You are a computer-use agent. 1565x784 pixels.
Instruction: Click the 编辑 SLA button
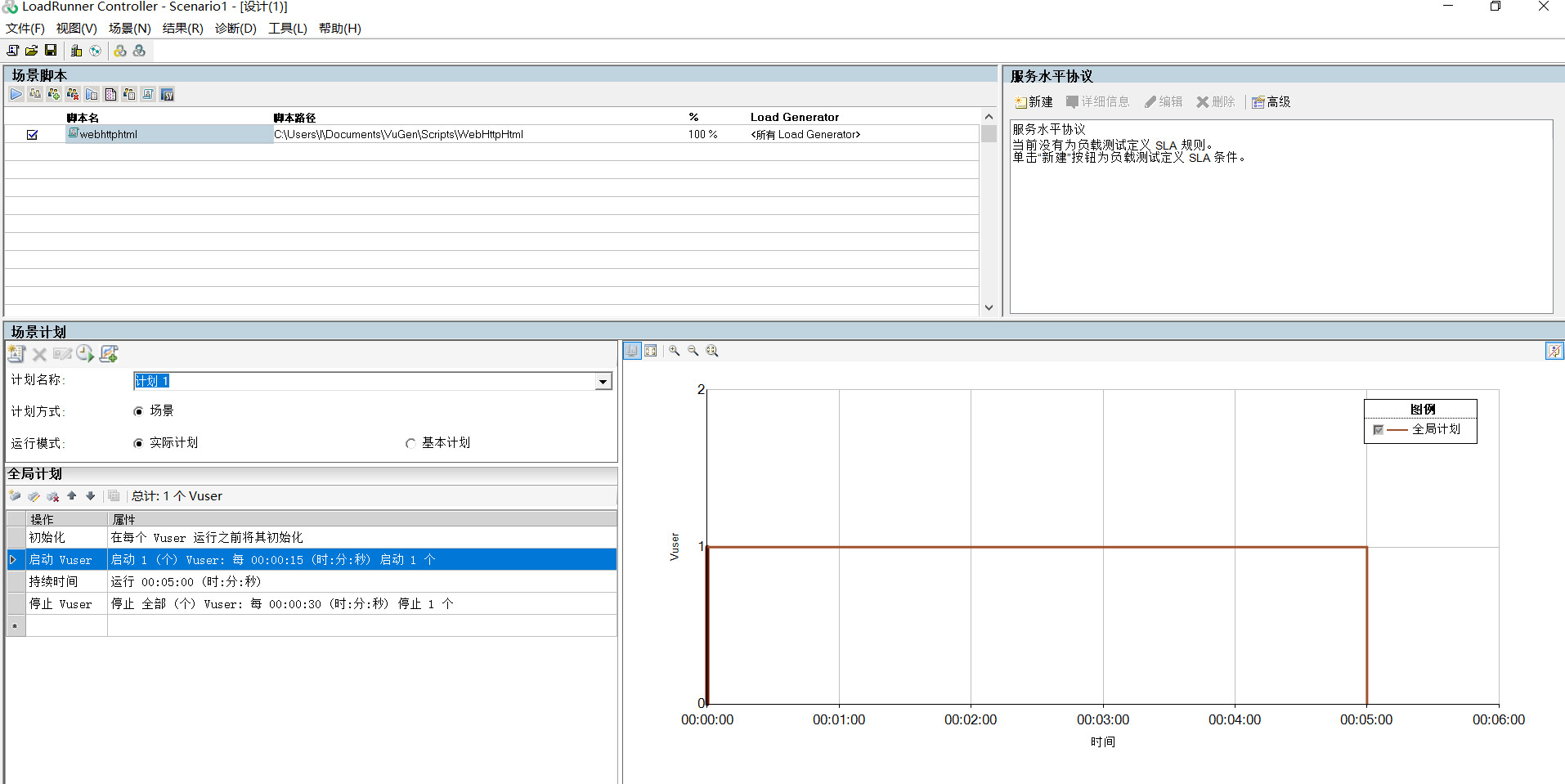1164,101
